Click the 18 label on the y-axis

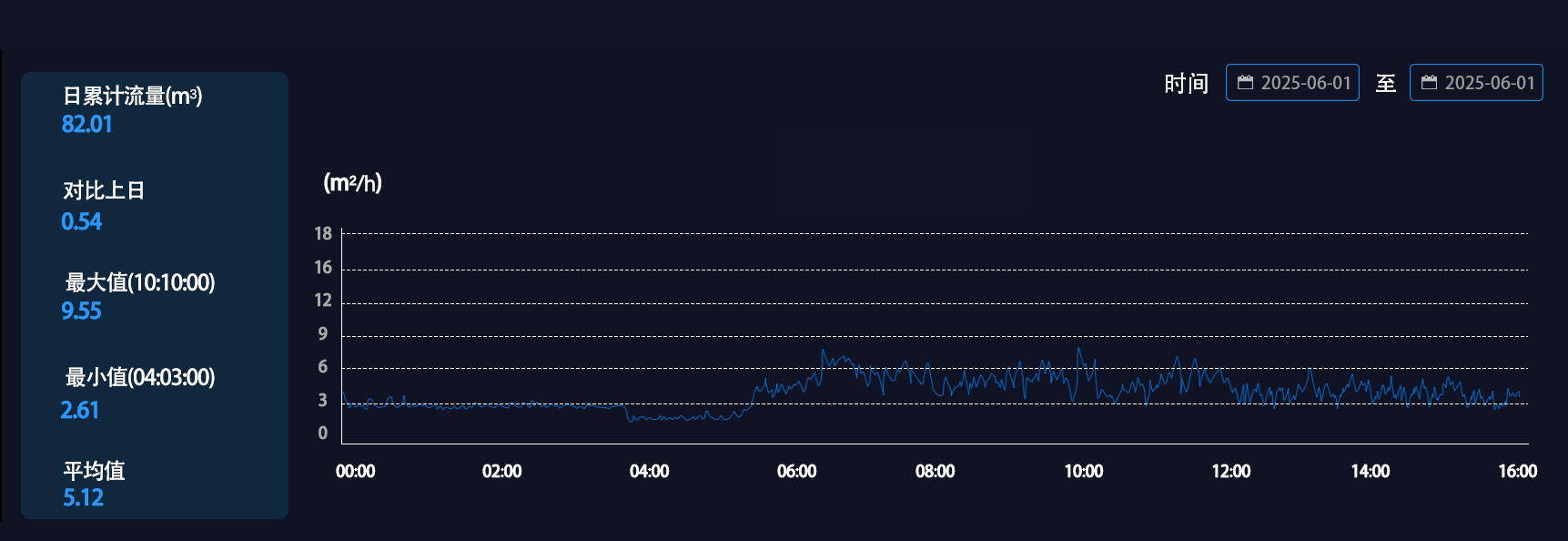pyautogui.click(x=323, y=234)
